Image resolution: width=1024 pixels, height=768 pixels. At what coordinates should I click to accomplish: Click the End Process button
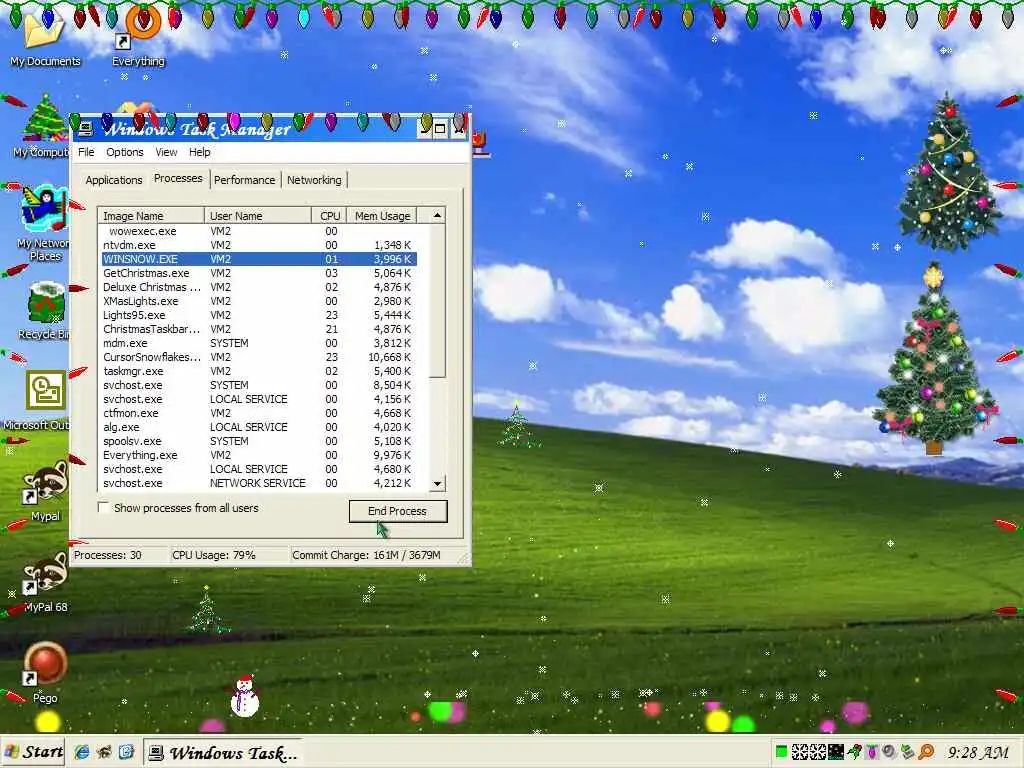[398, 511]
